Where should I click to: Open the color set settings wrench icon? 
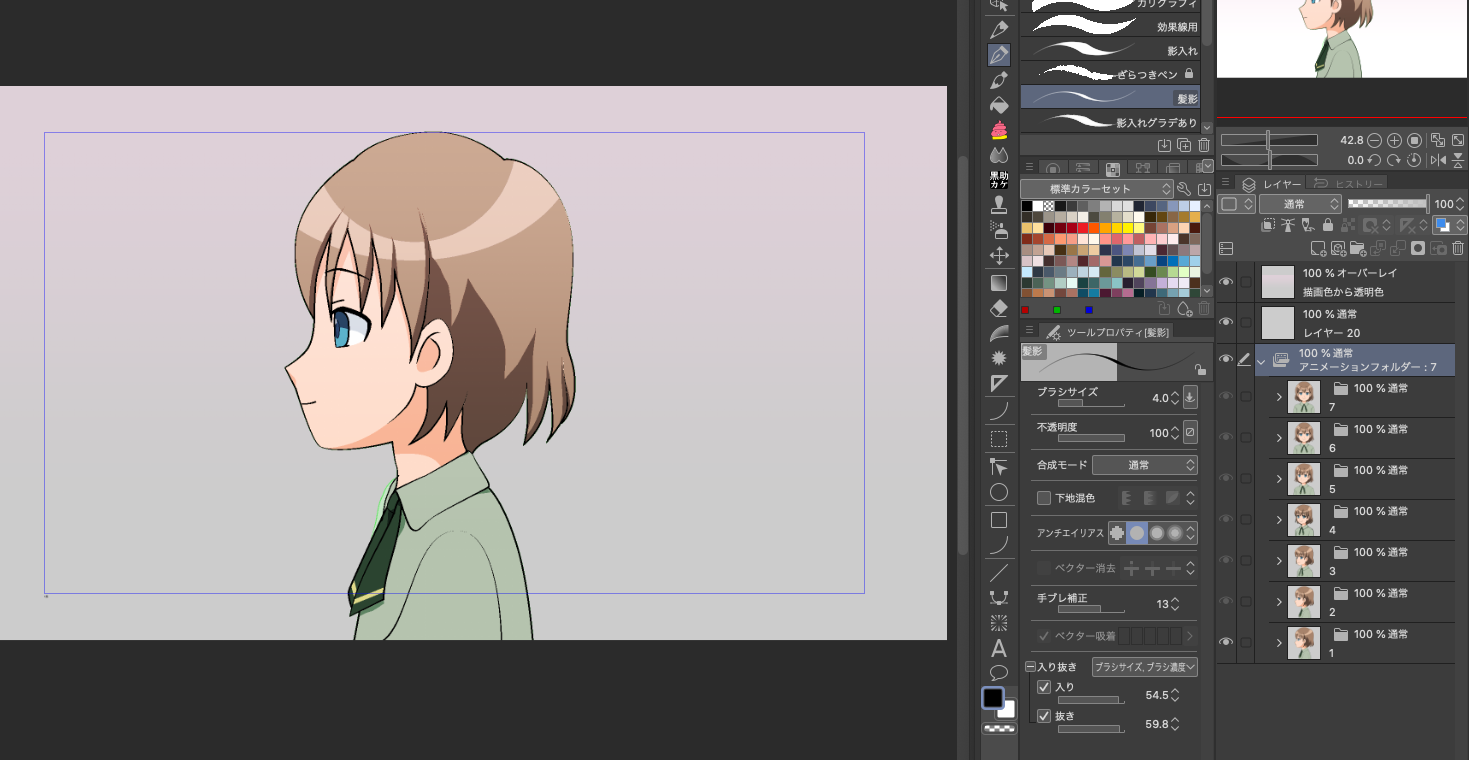1184,188
